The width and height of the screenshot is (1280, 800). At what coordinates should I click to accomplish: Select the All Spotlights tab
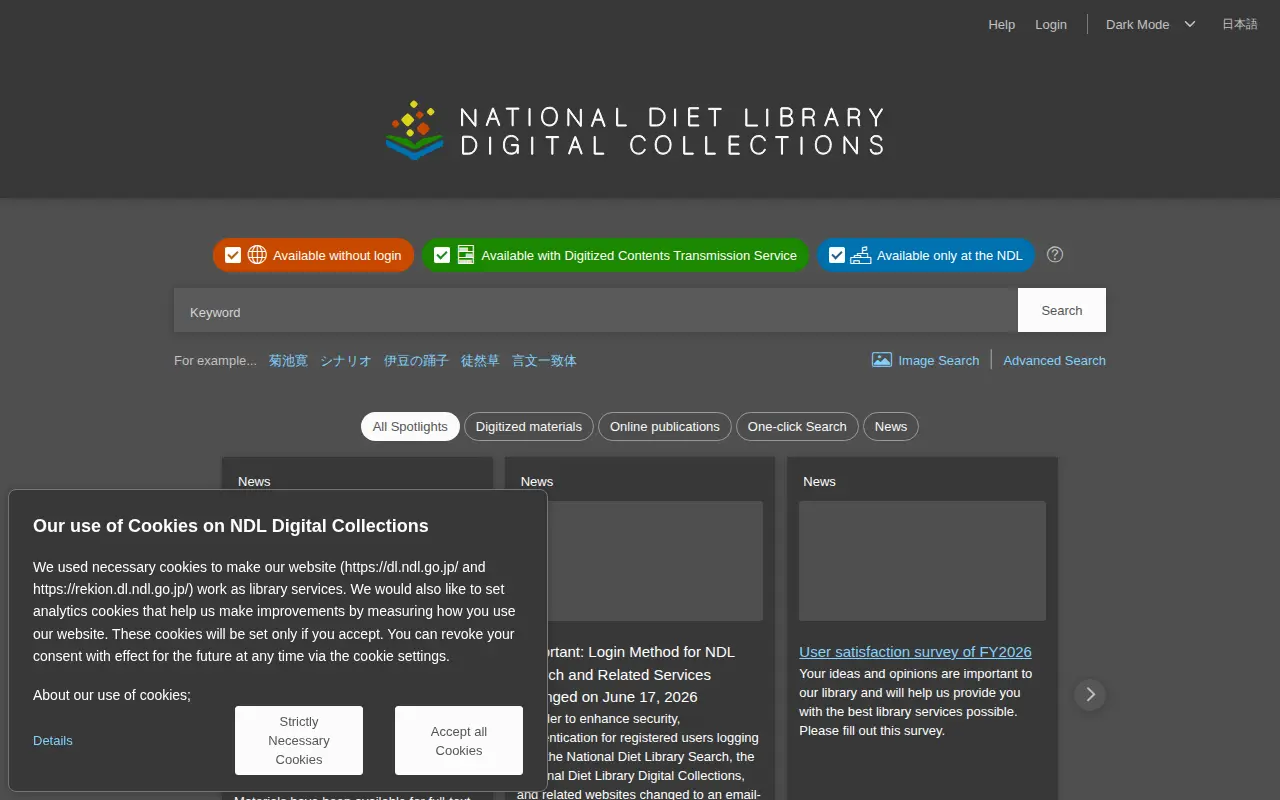(x=410, y=426)
